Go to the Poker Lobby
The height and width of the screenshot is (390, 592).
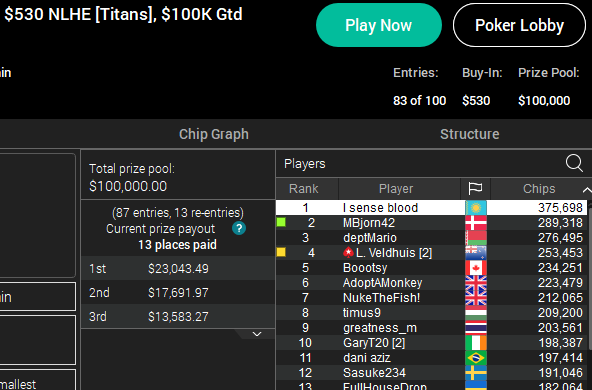tap(519, 25)
